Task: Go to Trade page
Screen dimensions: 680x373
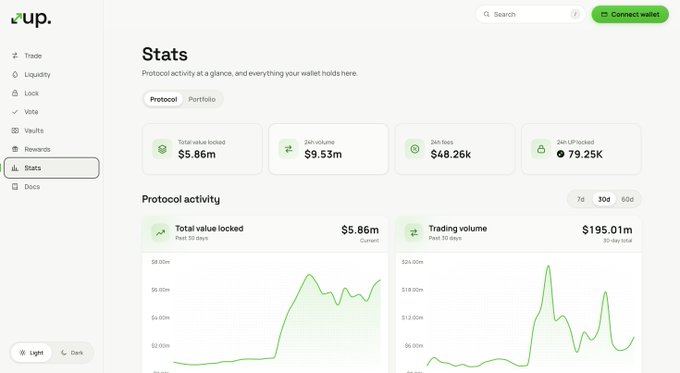Action: (52, 56)
